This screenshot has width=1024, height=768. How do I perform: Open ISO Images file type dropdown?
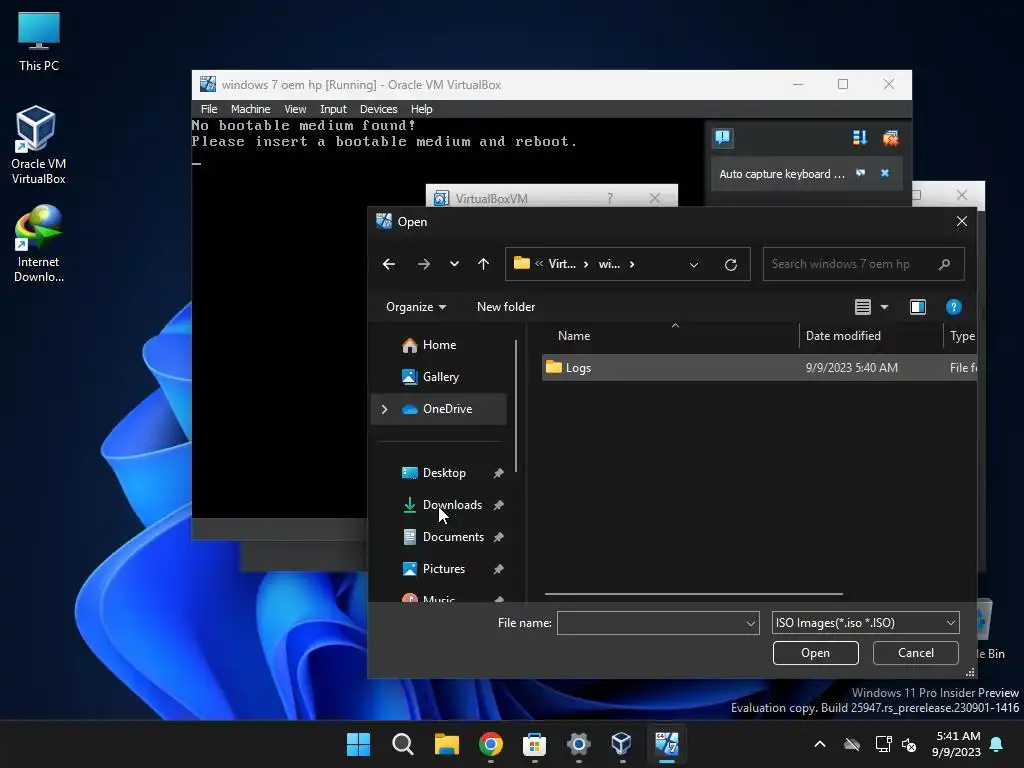(865, 623)
